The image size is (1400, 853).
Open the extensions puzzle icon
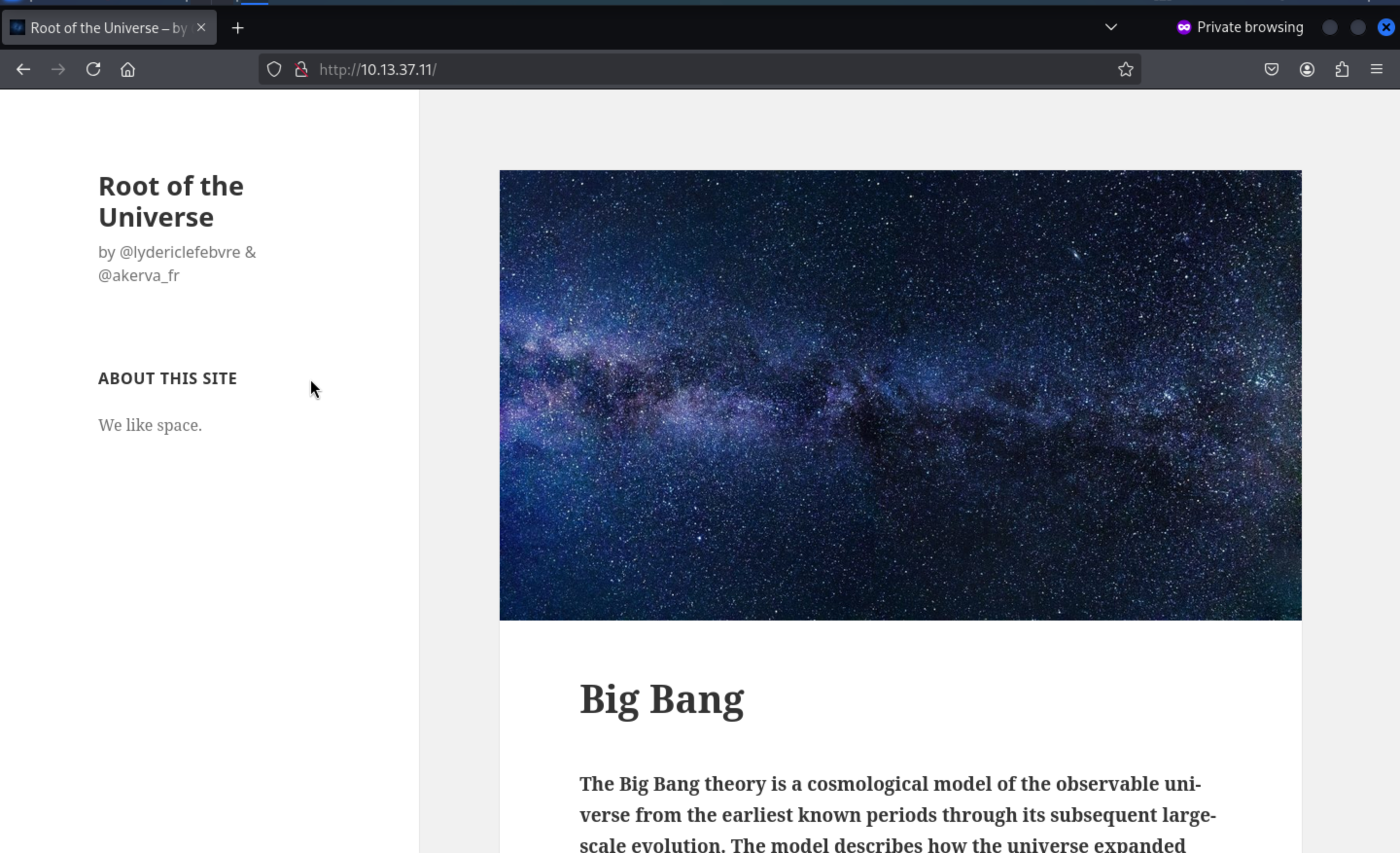click(1342, 70)
